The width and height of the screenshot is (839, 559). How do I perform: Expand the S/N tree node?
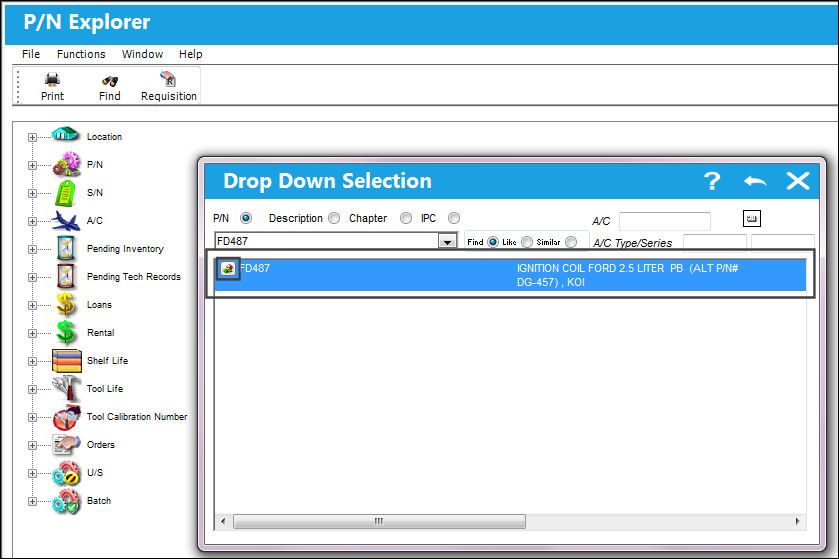click(x=32, y=193)
